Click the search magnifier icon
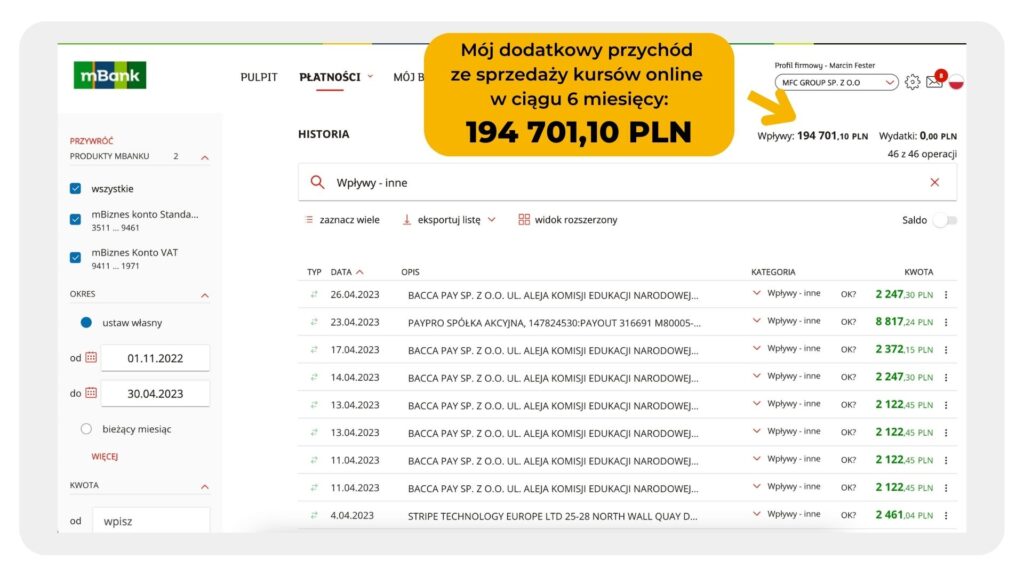This screenshot has height=576, width=1024. (x=317, y=182)
